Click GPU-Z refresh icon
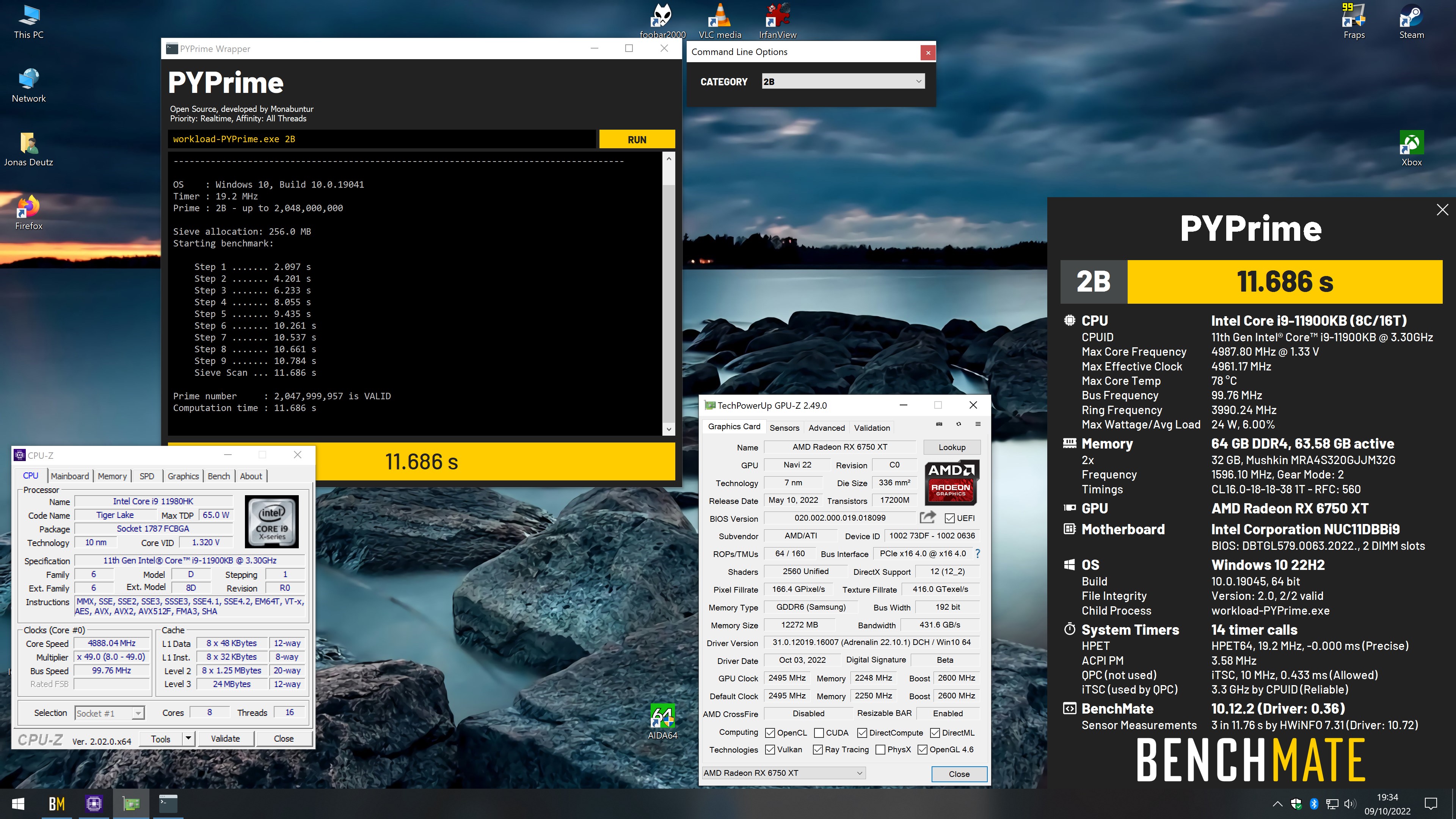 pos(959,424)
